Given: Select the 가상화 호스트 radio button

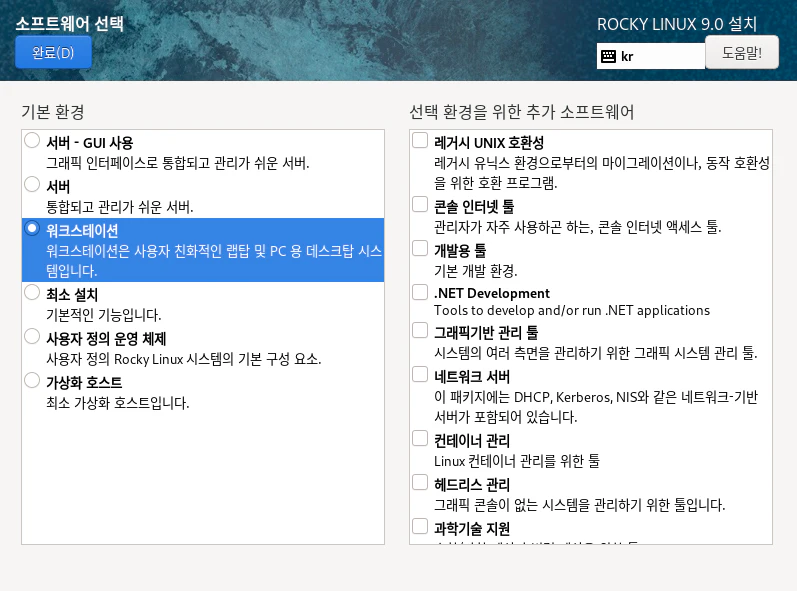Looking at the screenshot, I should (32, 380).
